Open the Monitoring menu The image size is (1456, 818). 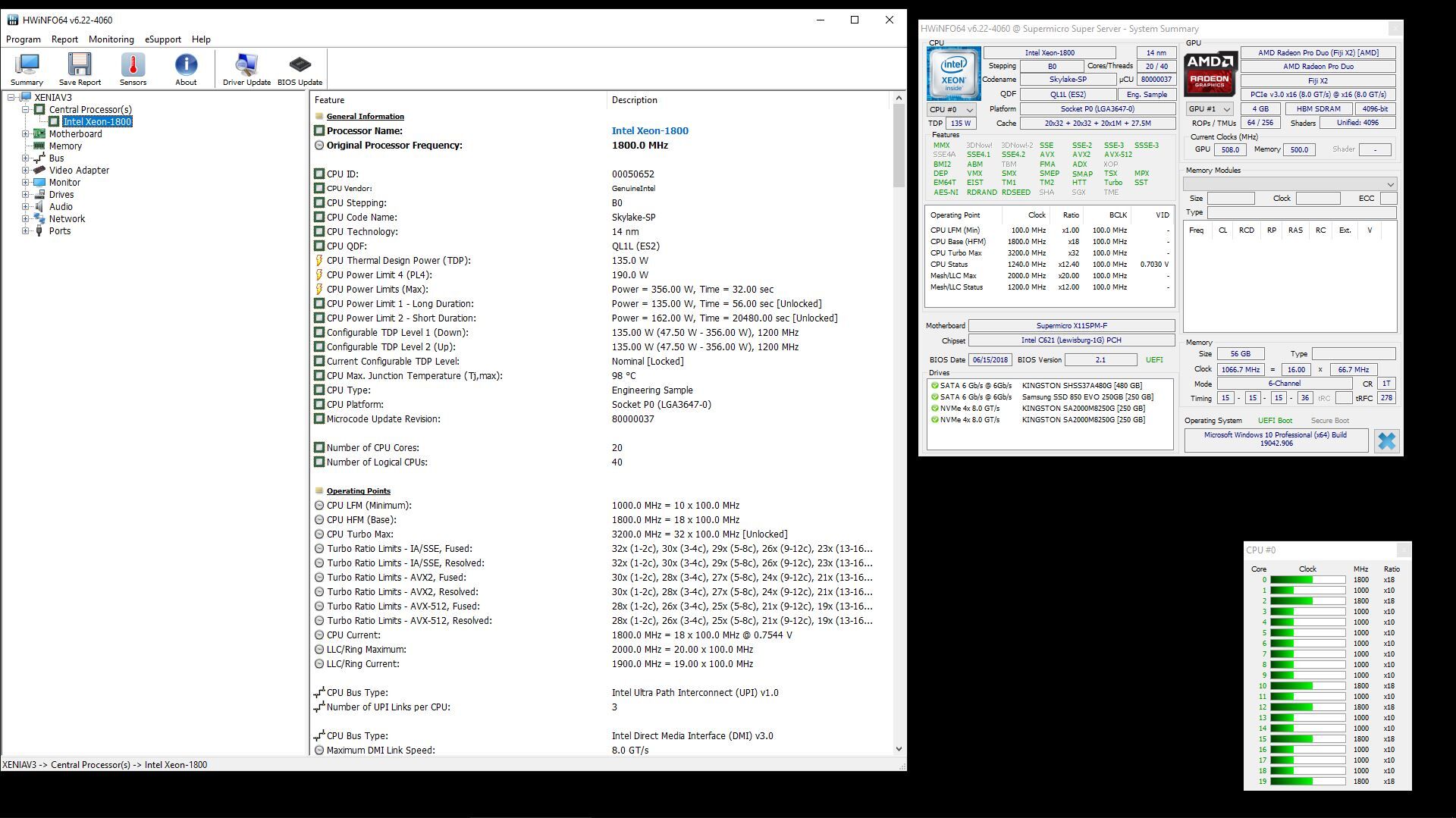point(111,39)
